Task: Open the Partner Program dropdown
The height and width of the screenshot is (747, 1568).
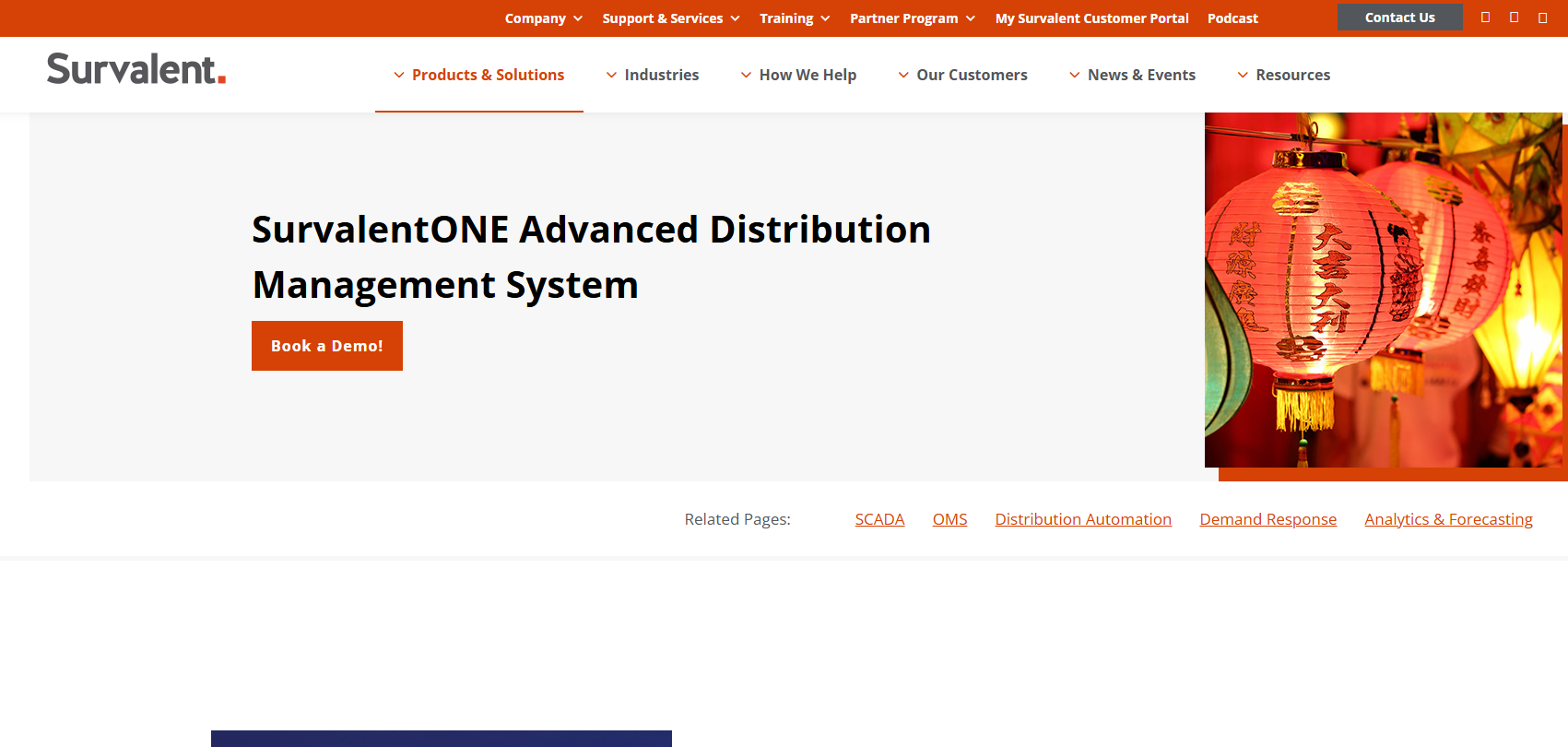Action: click(x=913, y=18)
